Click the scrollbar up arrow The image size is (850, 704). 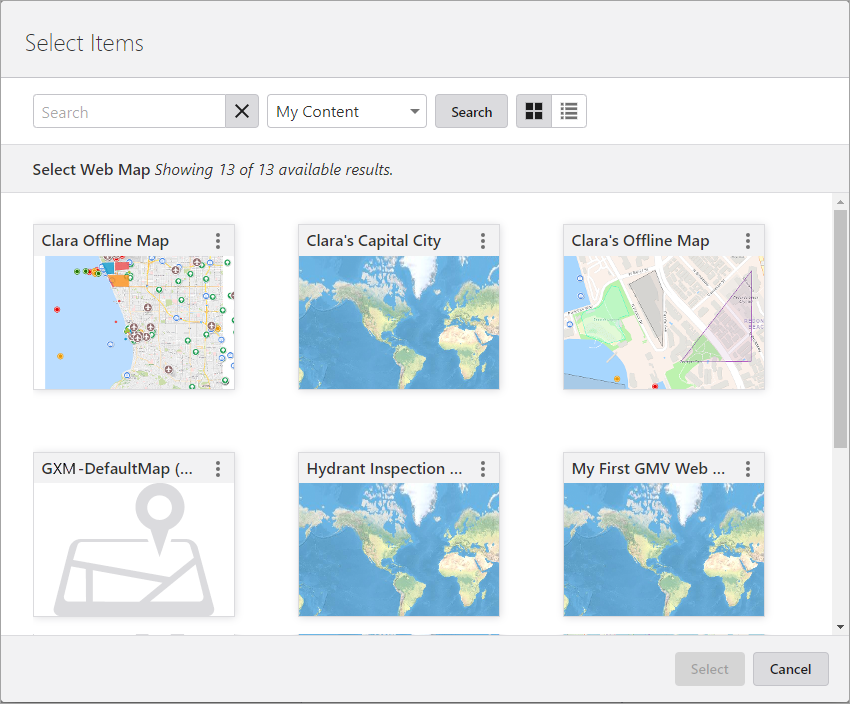[x=840, y=202]
